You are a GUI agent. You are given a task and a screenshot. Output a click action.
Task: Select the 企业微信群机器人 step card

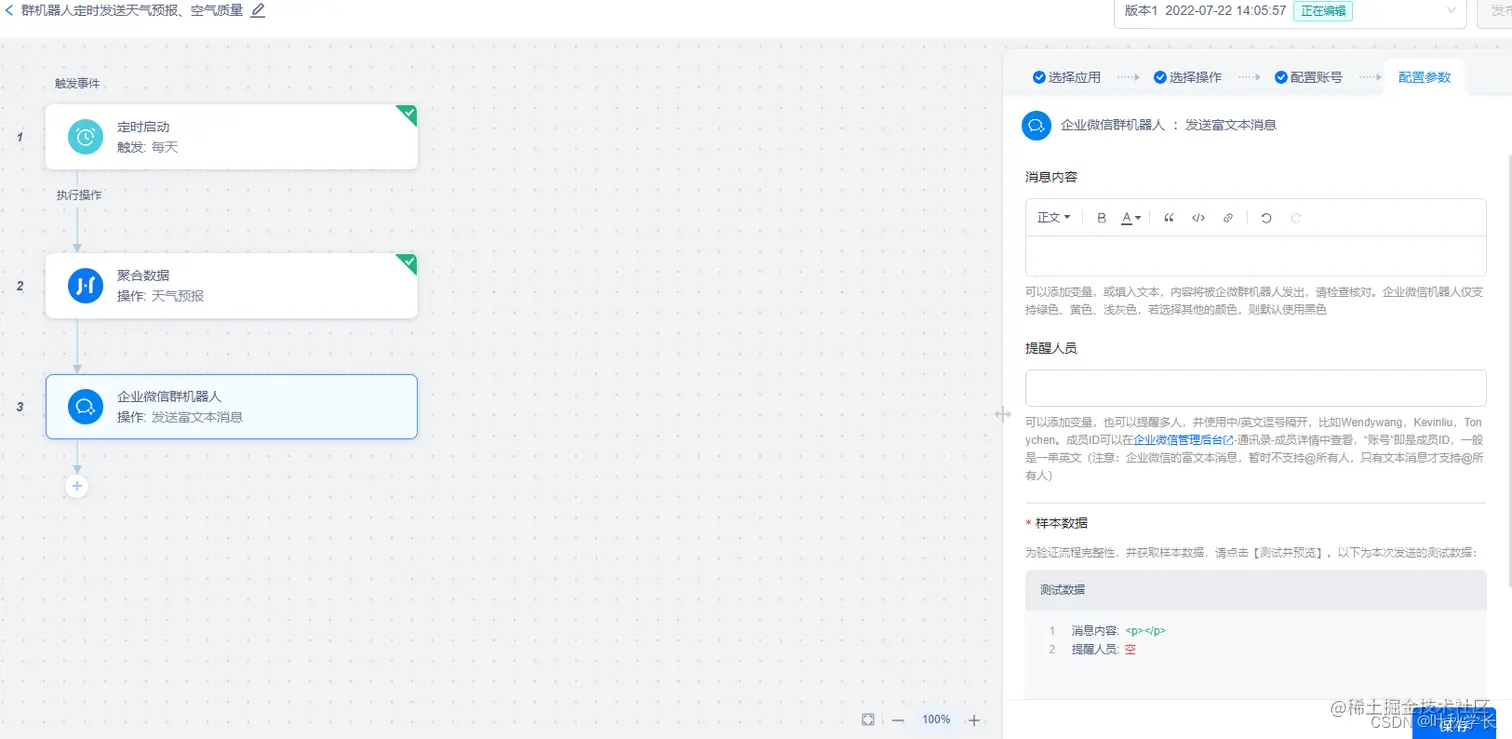coord(231,406)
